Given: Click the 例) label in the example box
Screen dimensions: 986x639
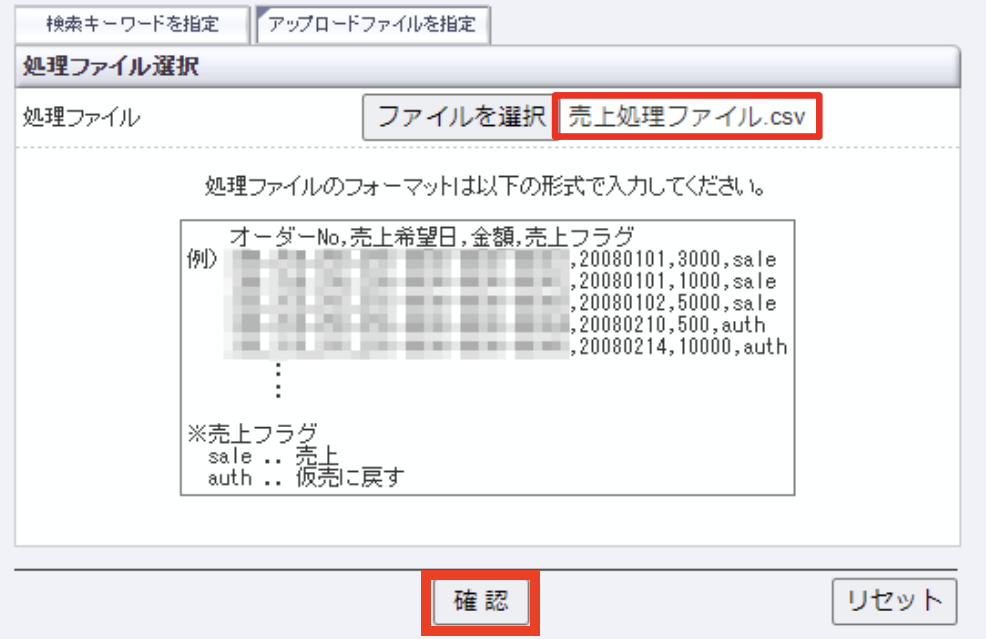Looking at the screenshot, I should click(202, 258).
